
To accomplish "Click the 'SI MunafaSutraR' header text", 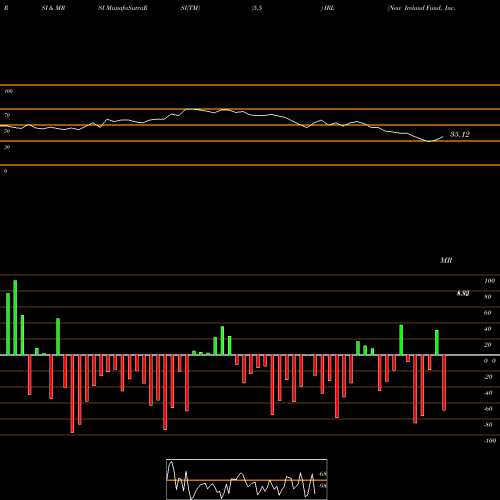I will (x=123, y=8).
